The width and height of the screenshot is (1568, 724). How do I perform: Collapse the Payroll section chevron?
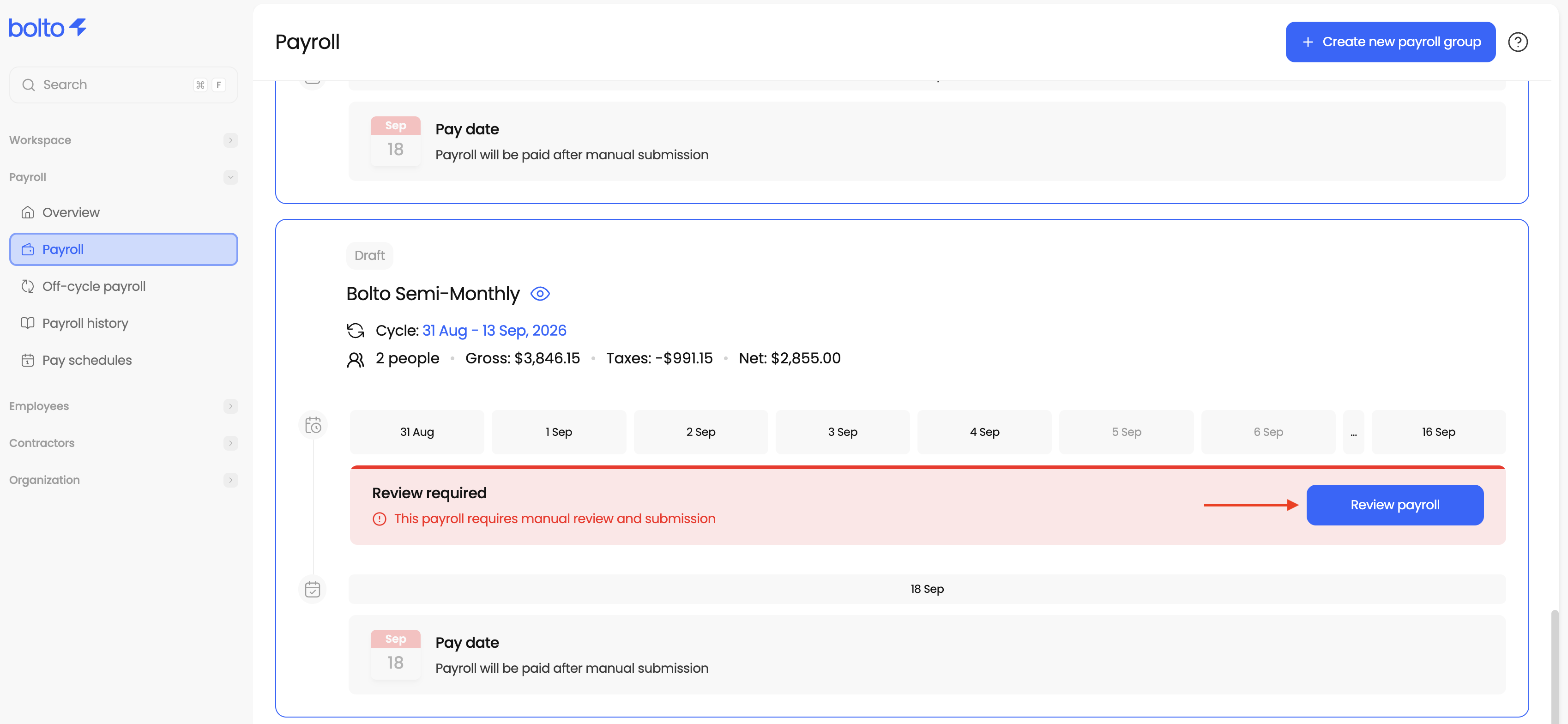coord(230,177)
